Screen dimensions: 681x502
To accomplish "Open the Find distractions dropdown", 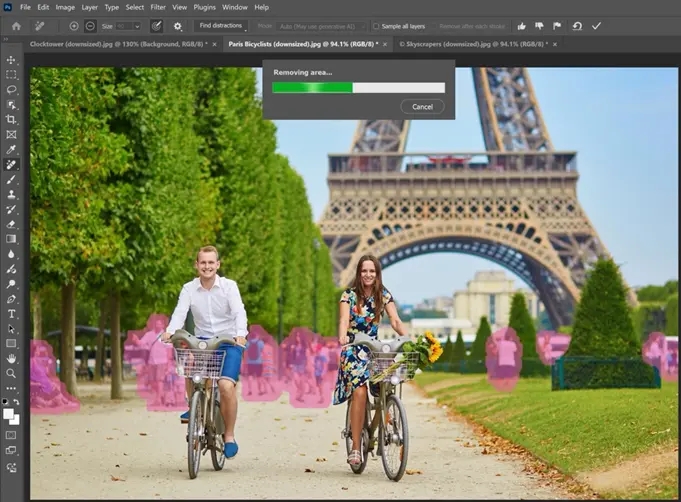I will (x=220, y=26).
